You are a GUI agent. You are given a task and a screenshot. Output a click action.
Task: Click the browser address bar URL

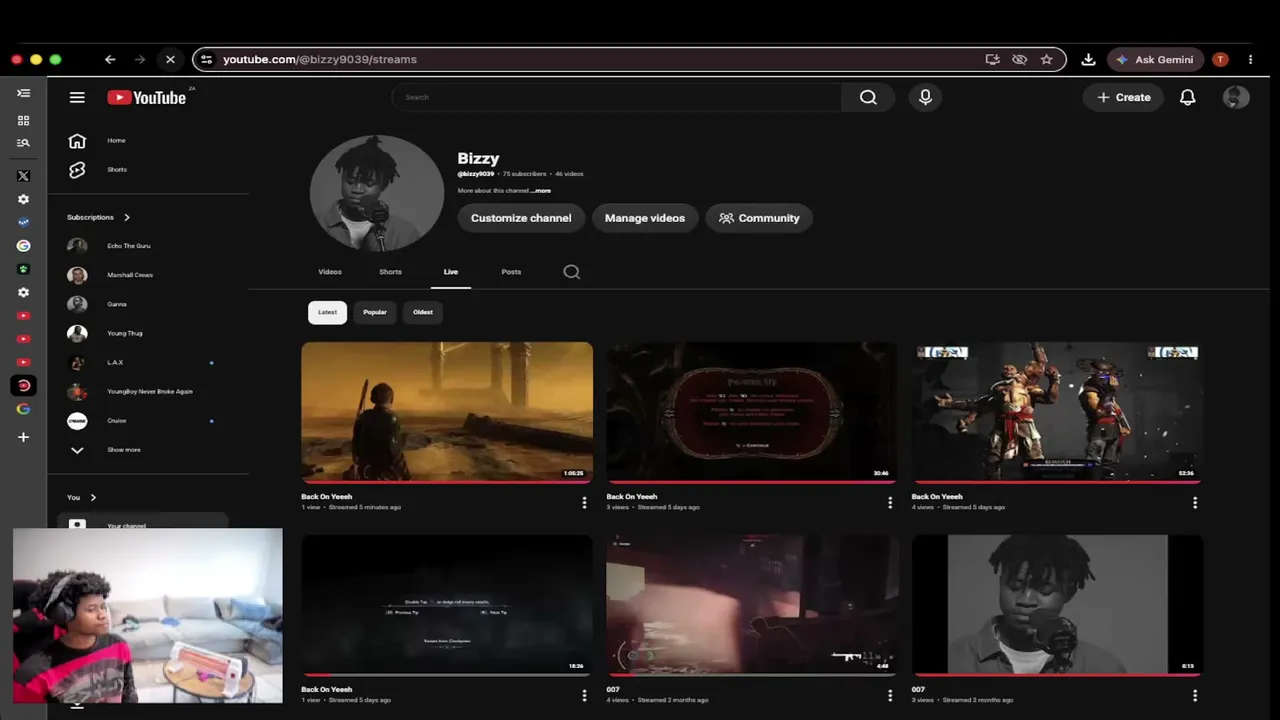pos(320,60)
